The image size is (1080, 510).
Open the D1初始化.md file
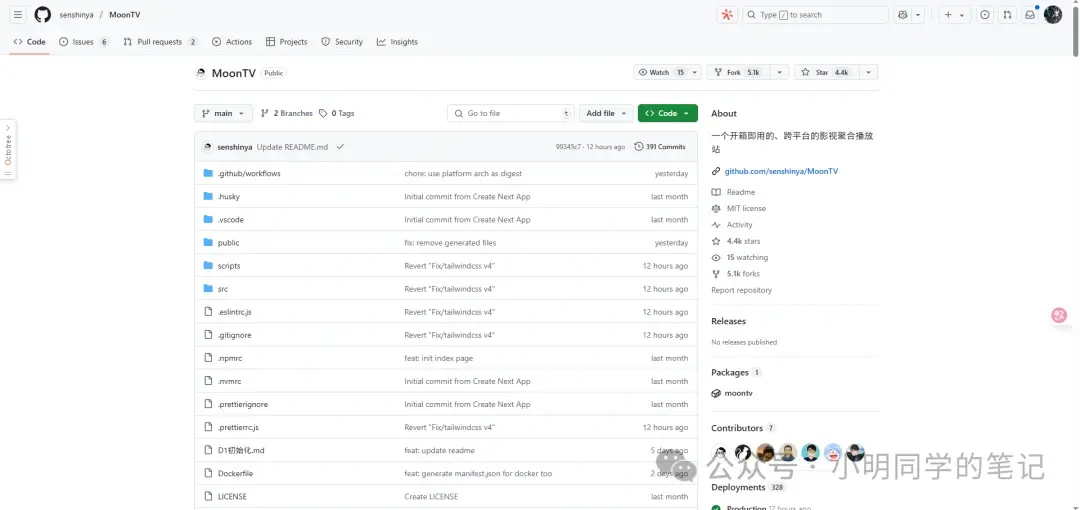coord(241,450)
